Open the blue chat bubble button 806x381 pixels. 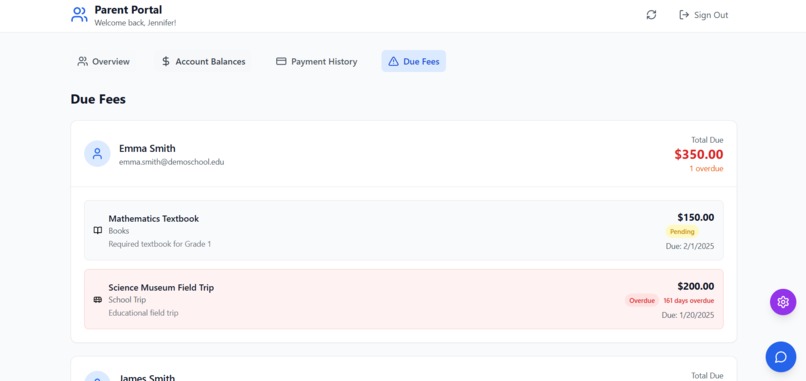pyautogui.click(x=781, y=357)
